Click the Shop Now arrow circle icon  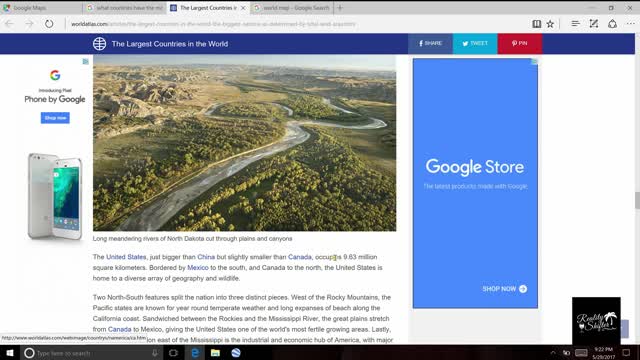(x=523, y=289)
